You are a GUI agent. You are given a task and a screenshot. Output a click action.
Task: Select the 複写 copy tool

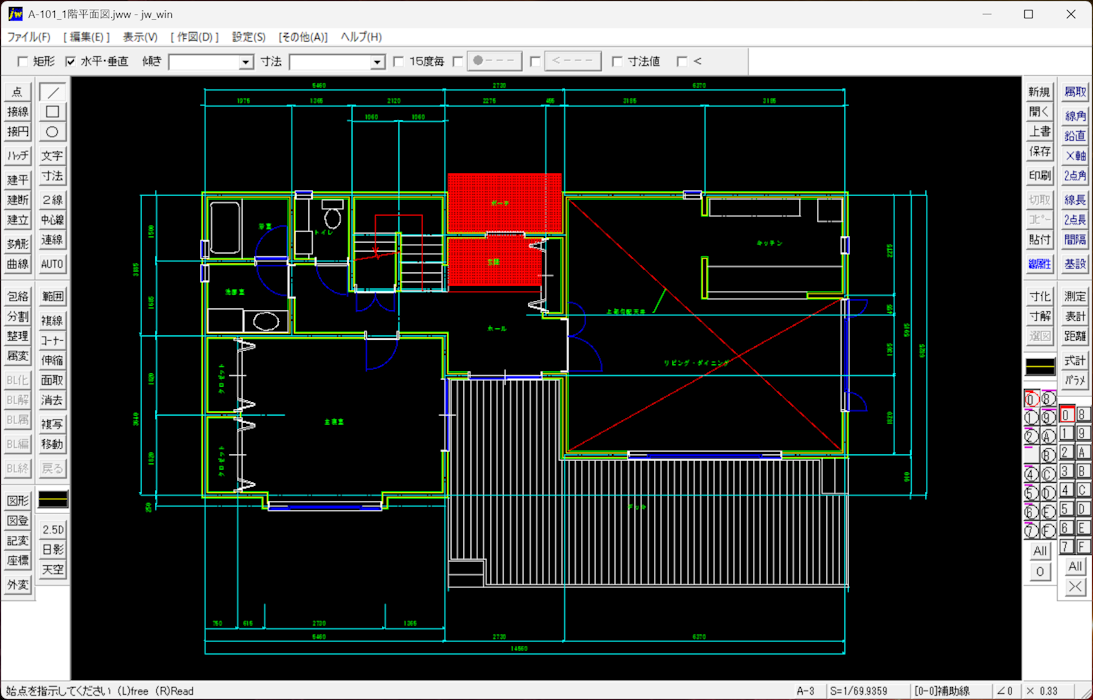point(52,424)
